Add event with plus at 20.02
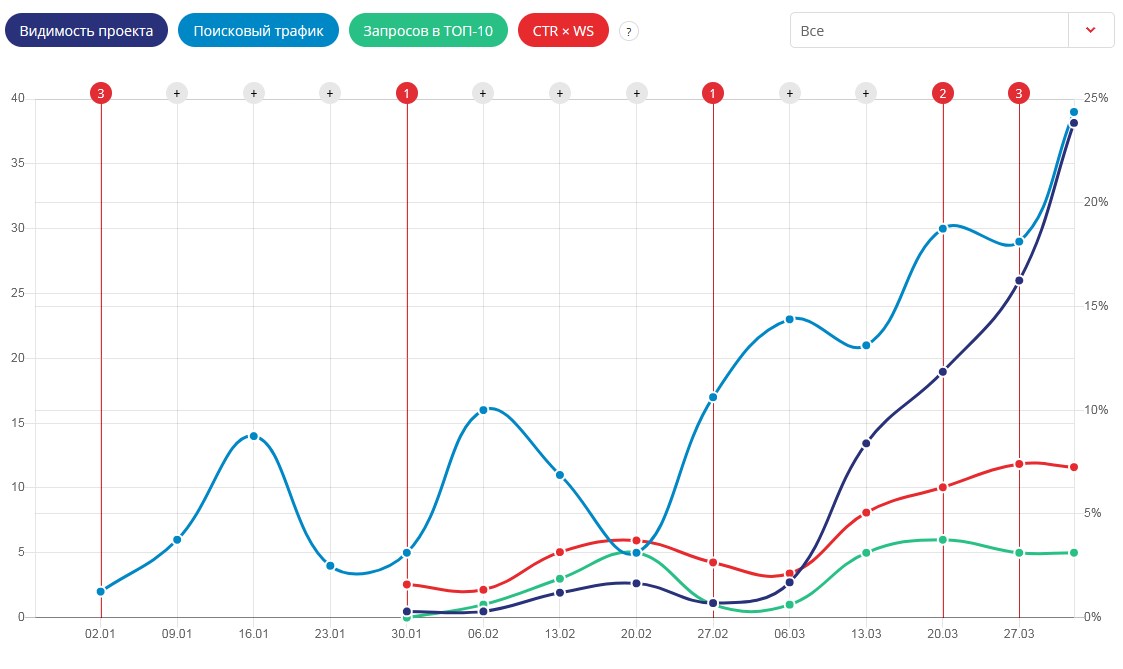The image size is (1123, 669). coord(636,93)
